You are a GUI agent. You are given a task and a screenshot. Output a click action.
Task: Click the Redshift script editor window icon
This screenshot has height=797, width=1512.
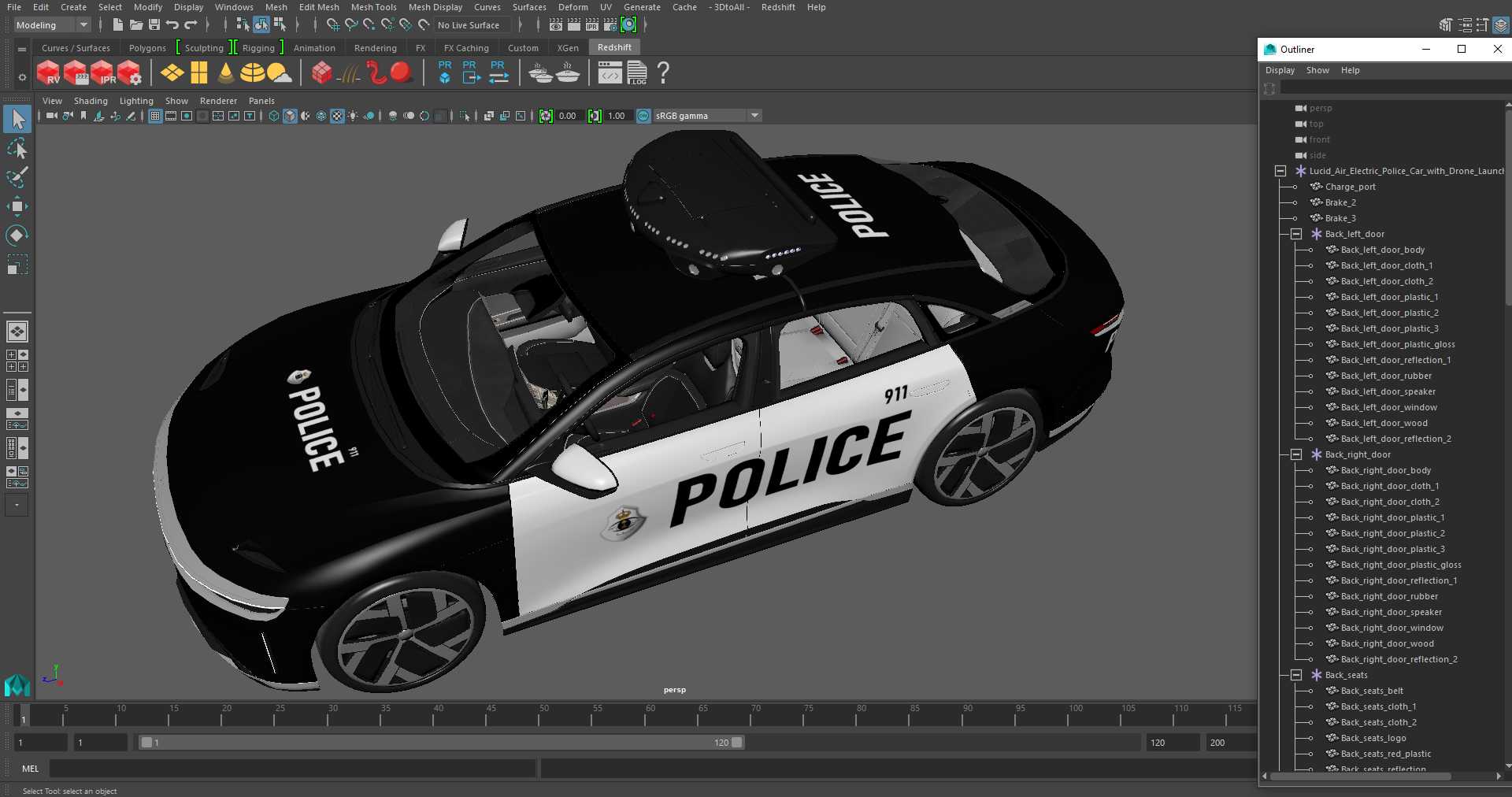(610, 72)
